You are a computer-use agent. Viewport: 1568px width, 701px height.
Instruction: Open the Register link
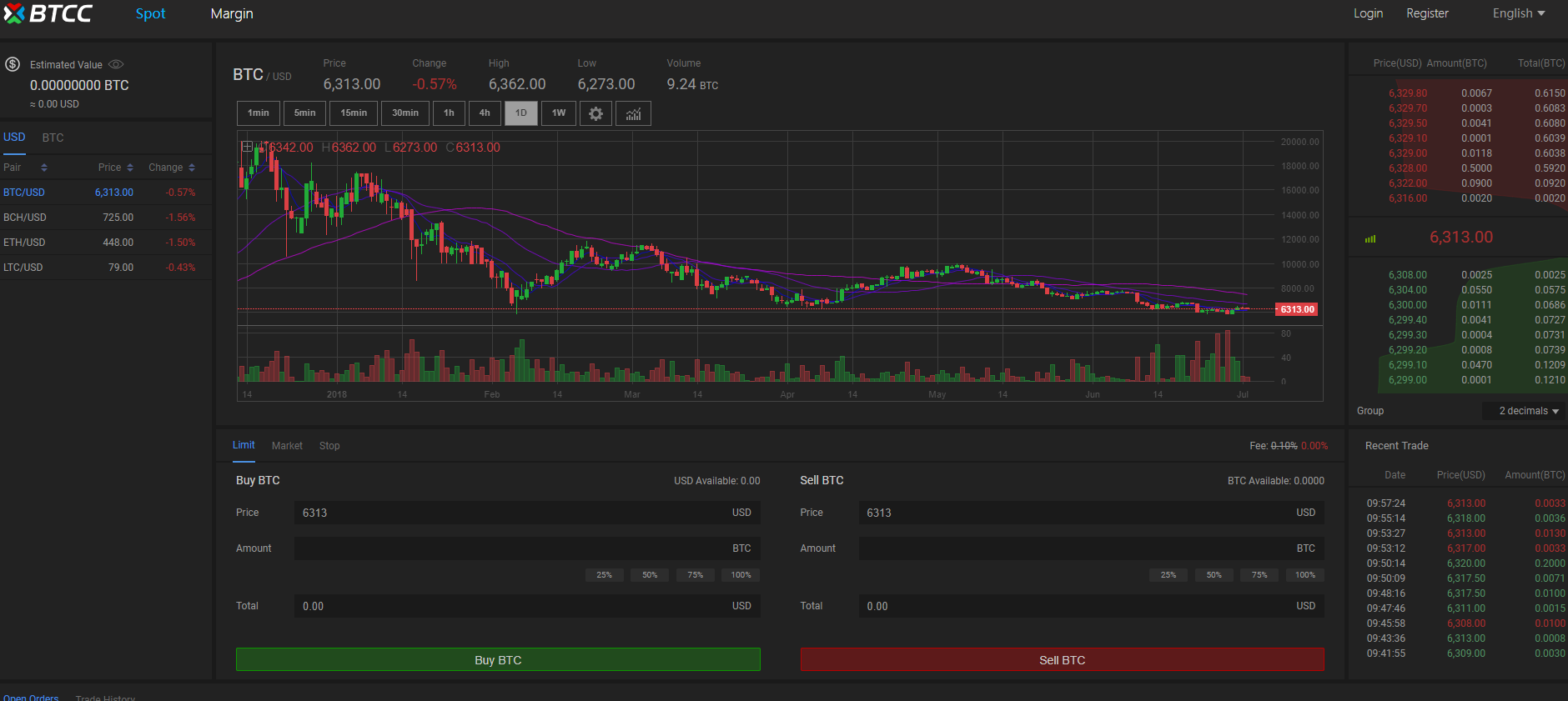(1427, 13)
